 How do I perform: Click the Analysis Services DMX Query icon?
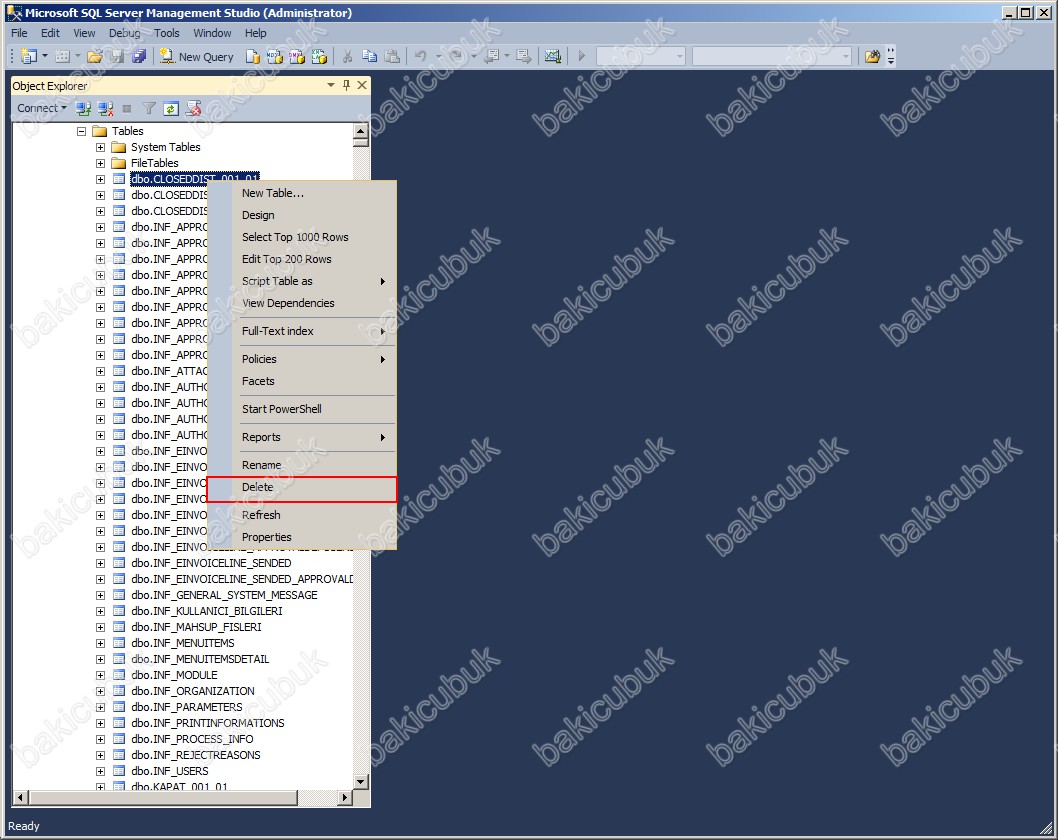click(297, 57)
